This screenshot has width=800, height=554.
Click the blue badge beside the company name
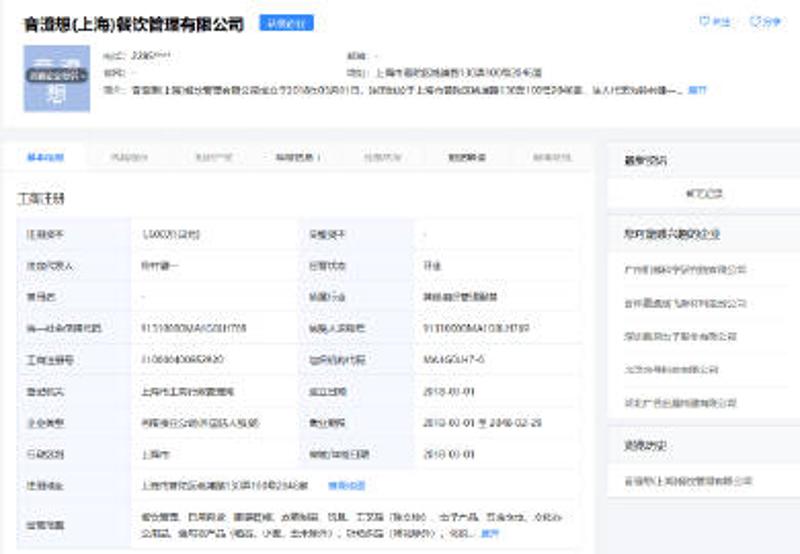[286, 23]
